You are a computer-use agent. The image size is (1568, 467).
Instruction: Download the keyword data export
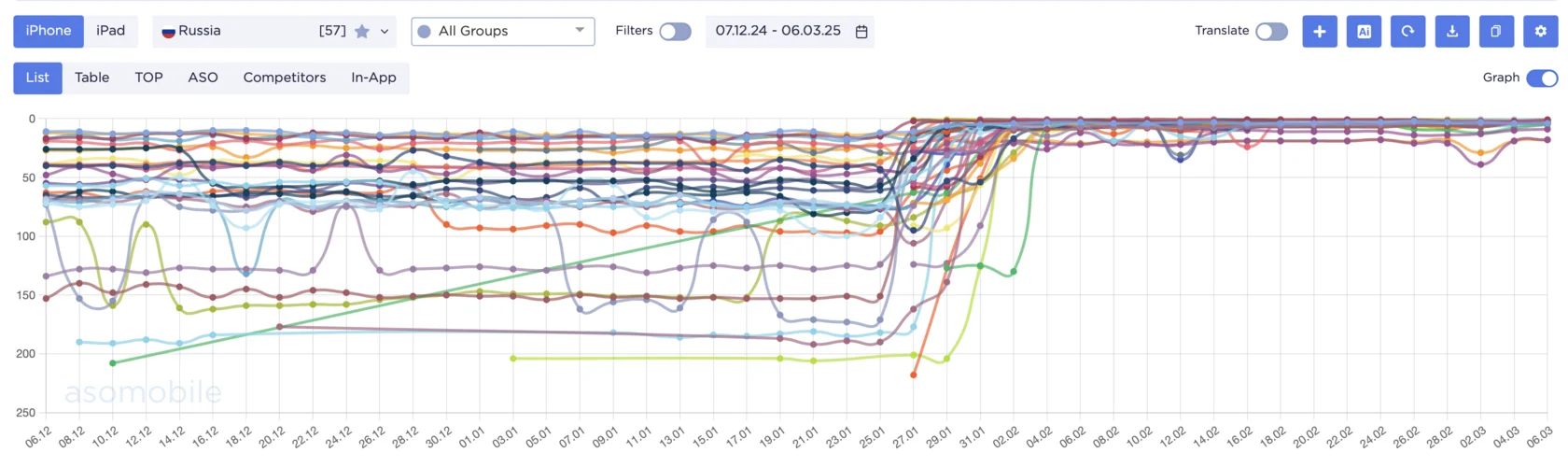pyautogui.click(x=1452, y=31)
